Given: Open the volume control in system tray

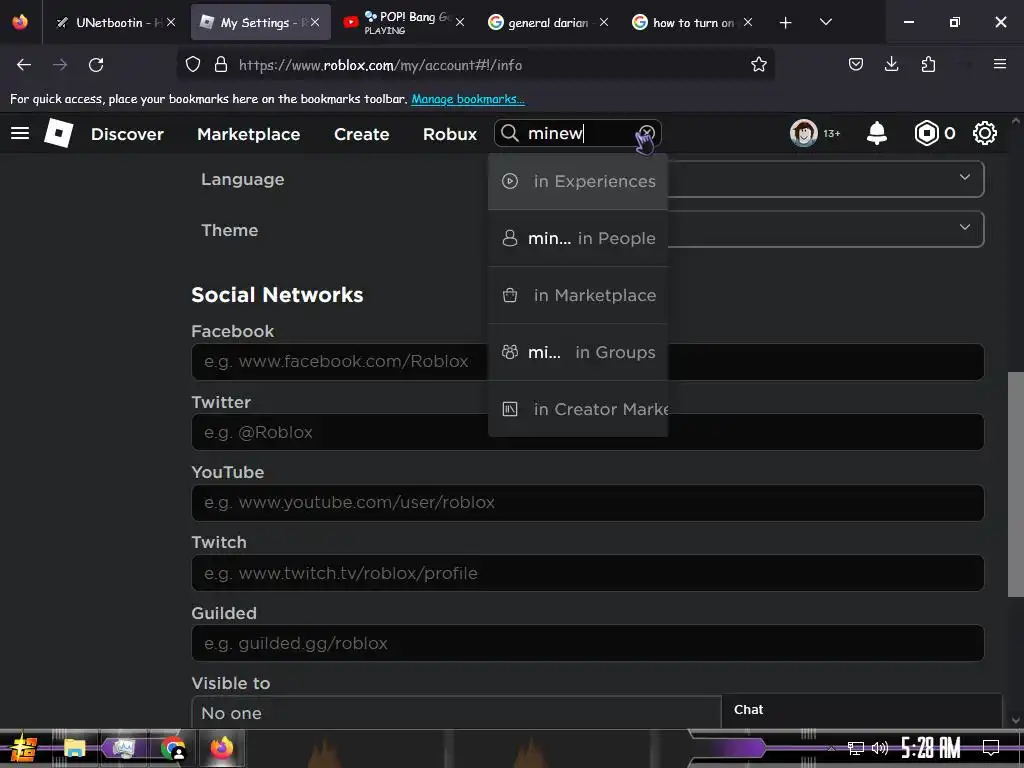Looking at the screenshot, I should pyautogui.click(x=879, y=748).
